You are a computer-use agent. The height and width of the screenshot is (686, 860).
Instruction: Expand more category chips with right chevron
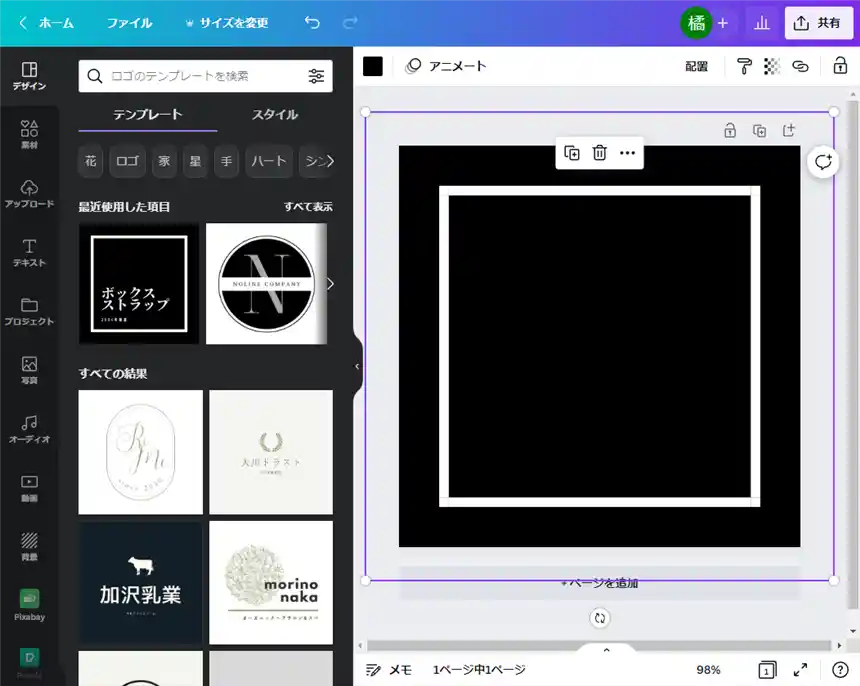point(330,161)
